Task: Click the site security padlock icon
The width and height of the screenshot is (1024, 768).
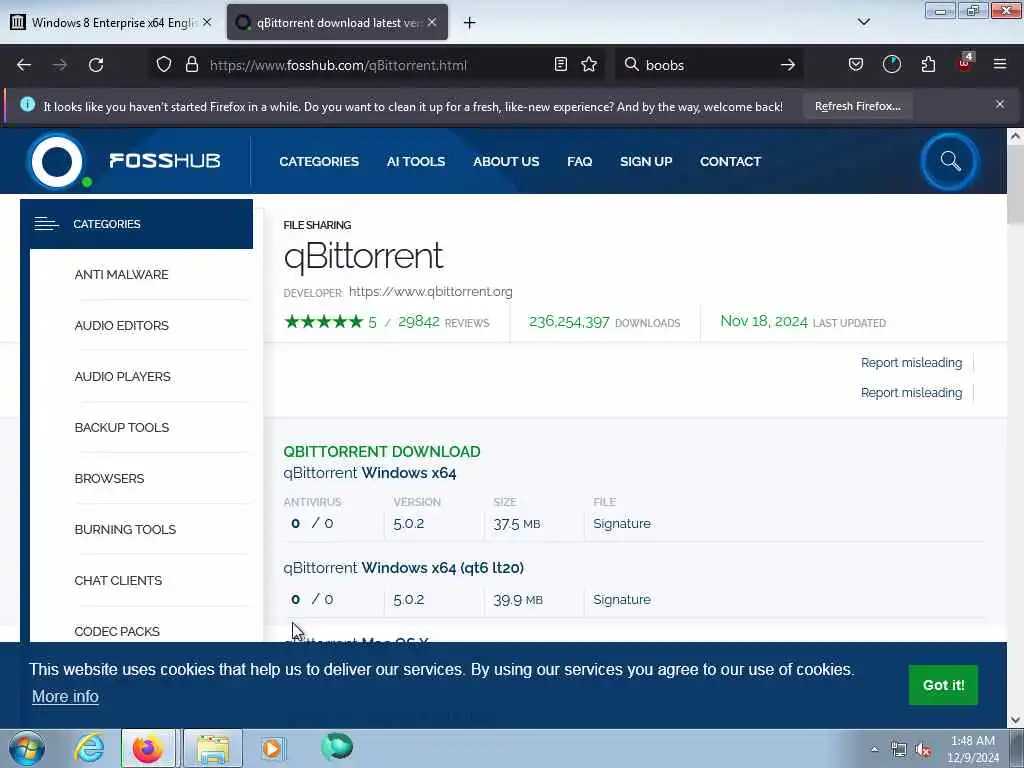Action: tap(191, 65)
